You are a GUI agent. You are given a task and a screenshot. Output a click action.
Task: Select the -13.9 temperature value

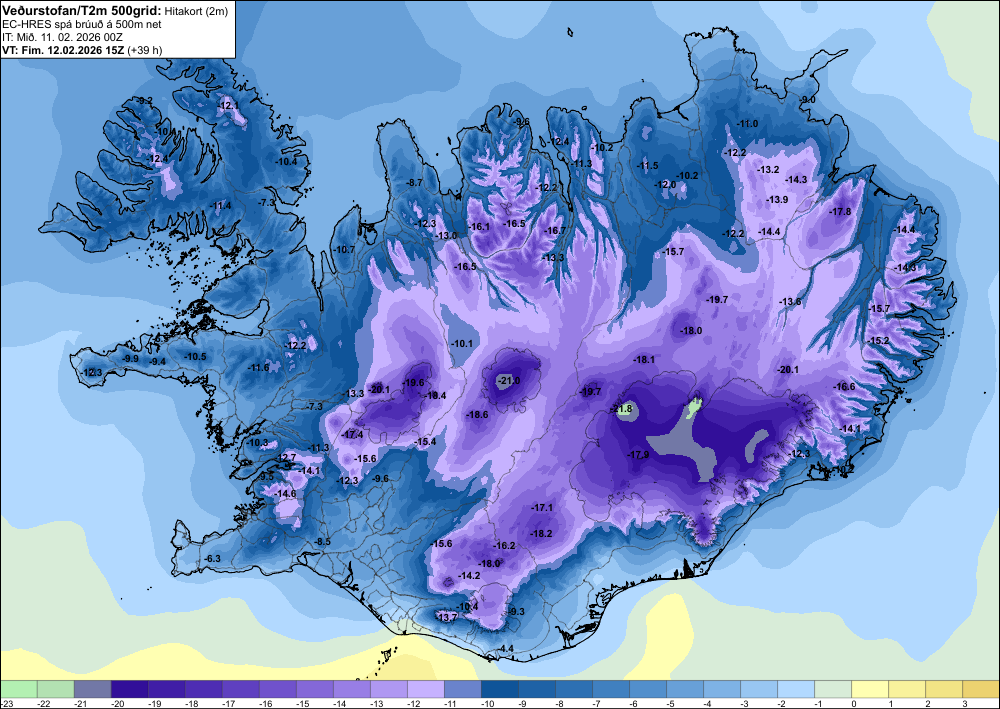click(x=777, y=200)
